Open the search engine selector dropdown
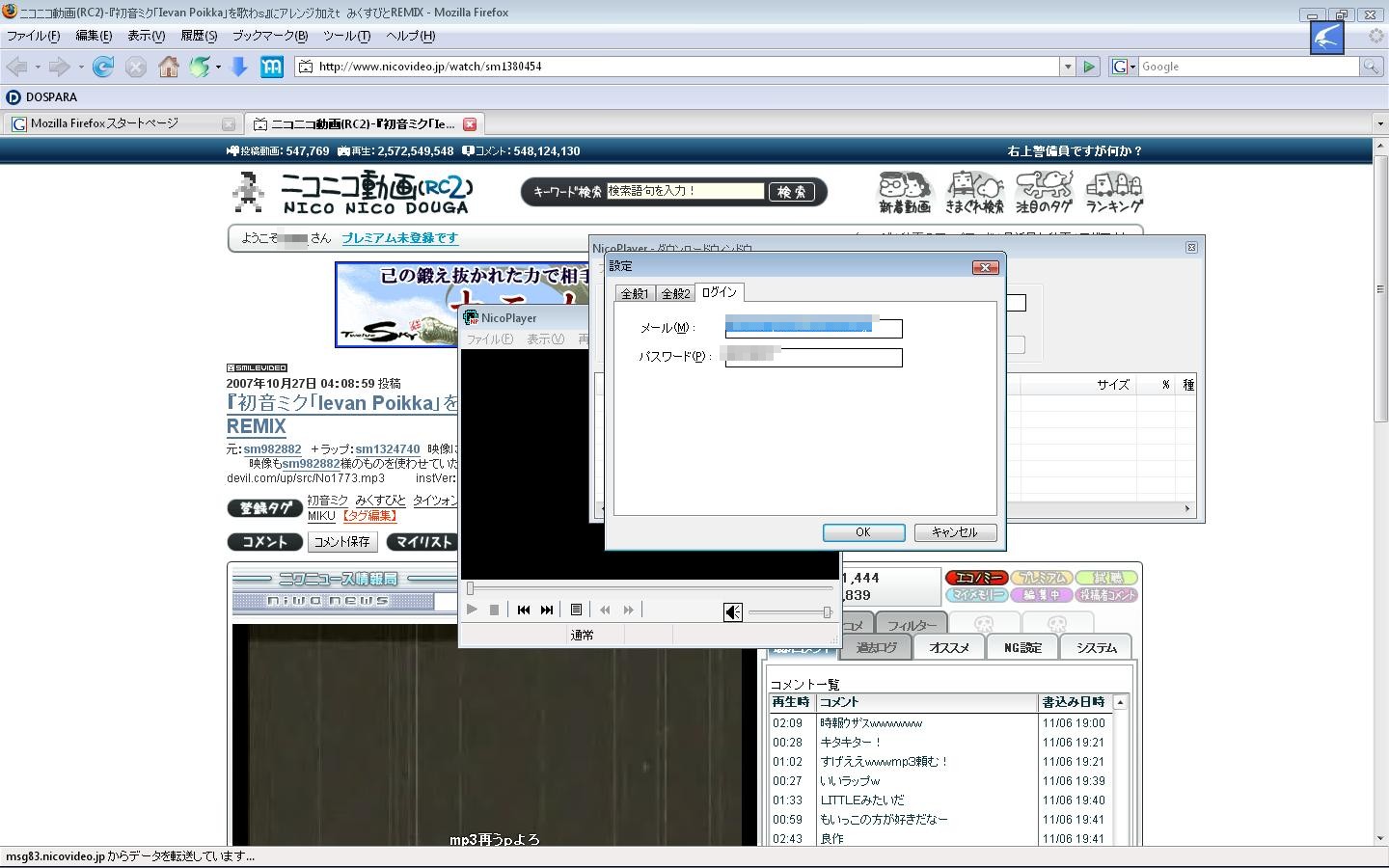 (1123, 67)
